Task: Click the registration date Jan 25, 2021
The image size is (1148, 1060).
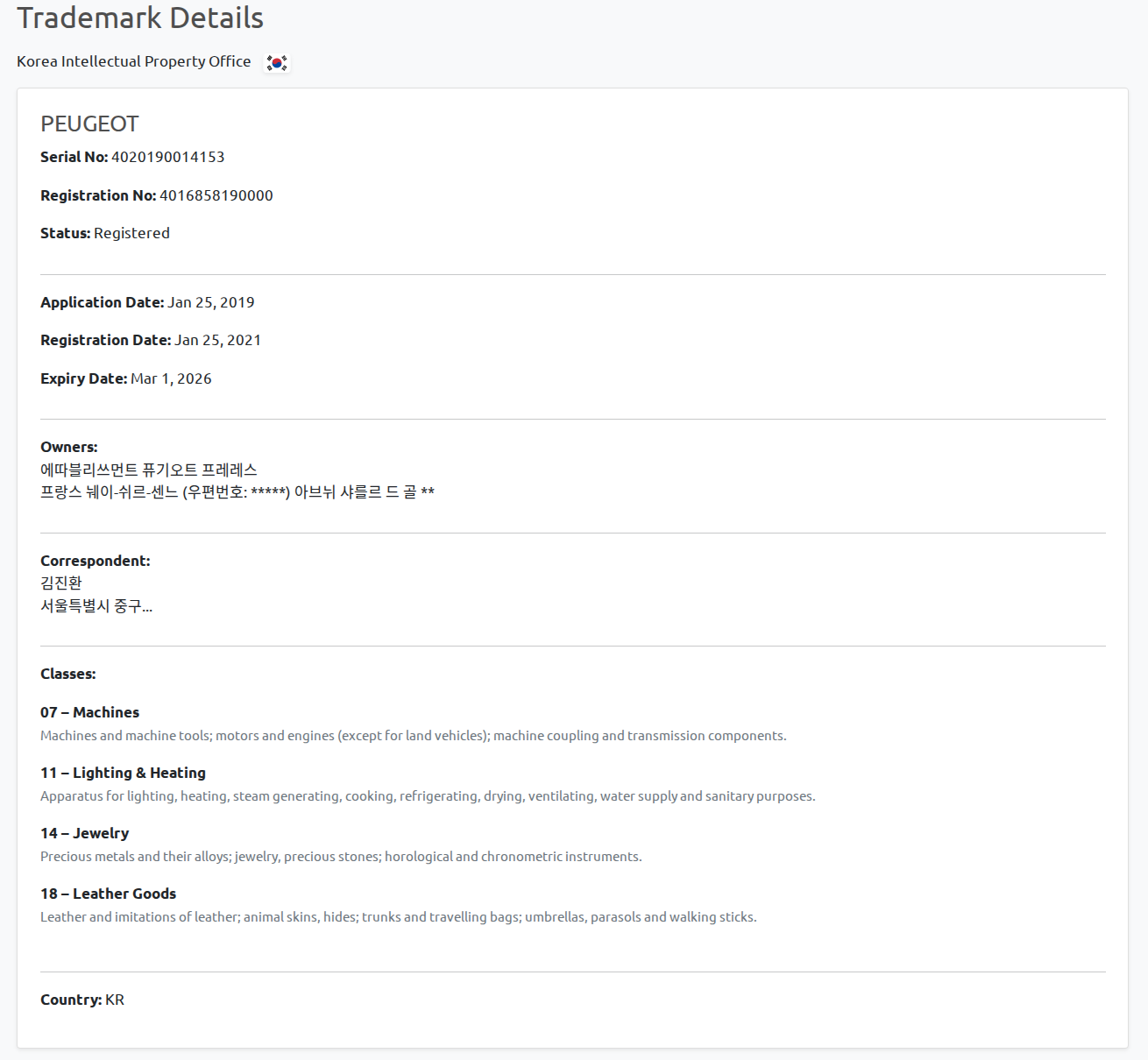Action: [217, 340]
